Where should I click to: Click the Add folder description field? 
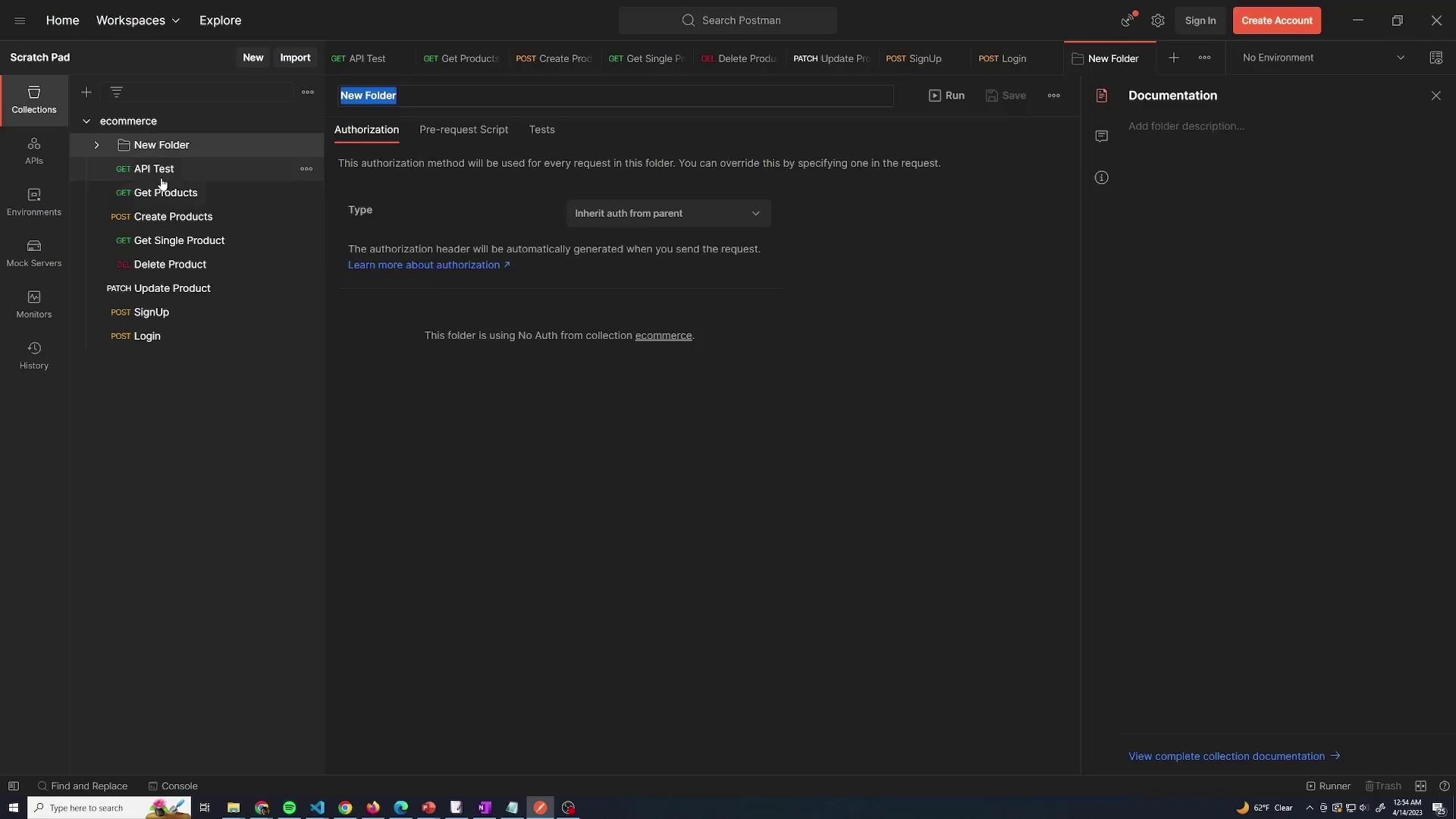(x=1186, y=126)
